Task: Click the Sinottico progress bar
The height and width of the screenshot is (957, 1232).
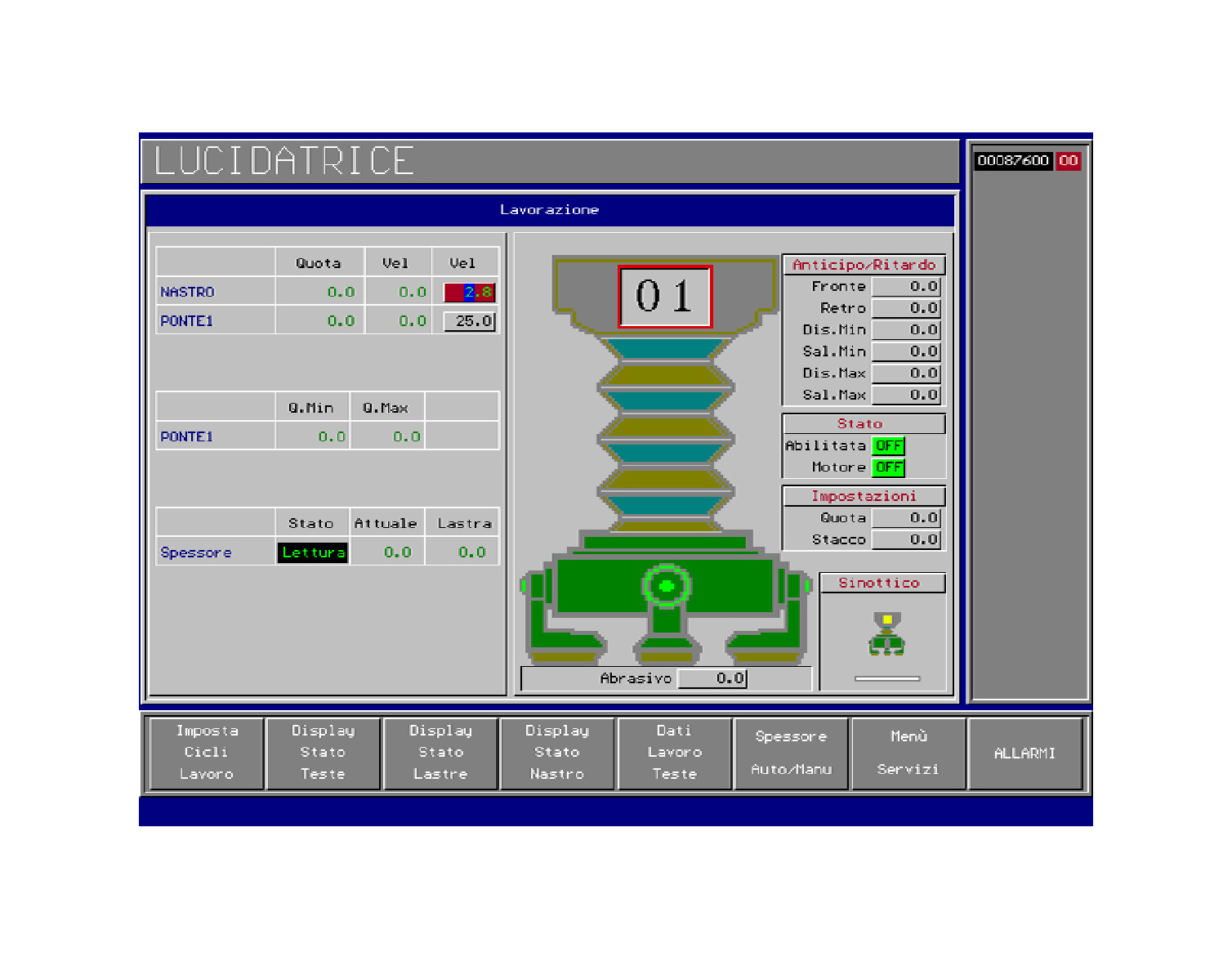Action: pos(887,678)
